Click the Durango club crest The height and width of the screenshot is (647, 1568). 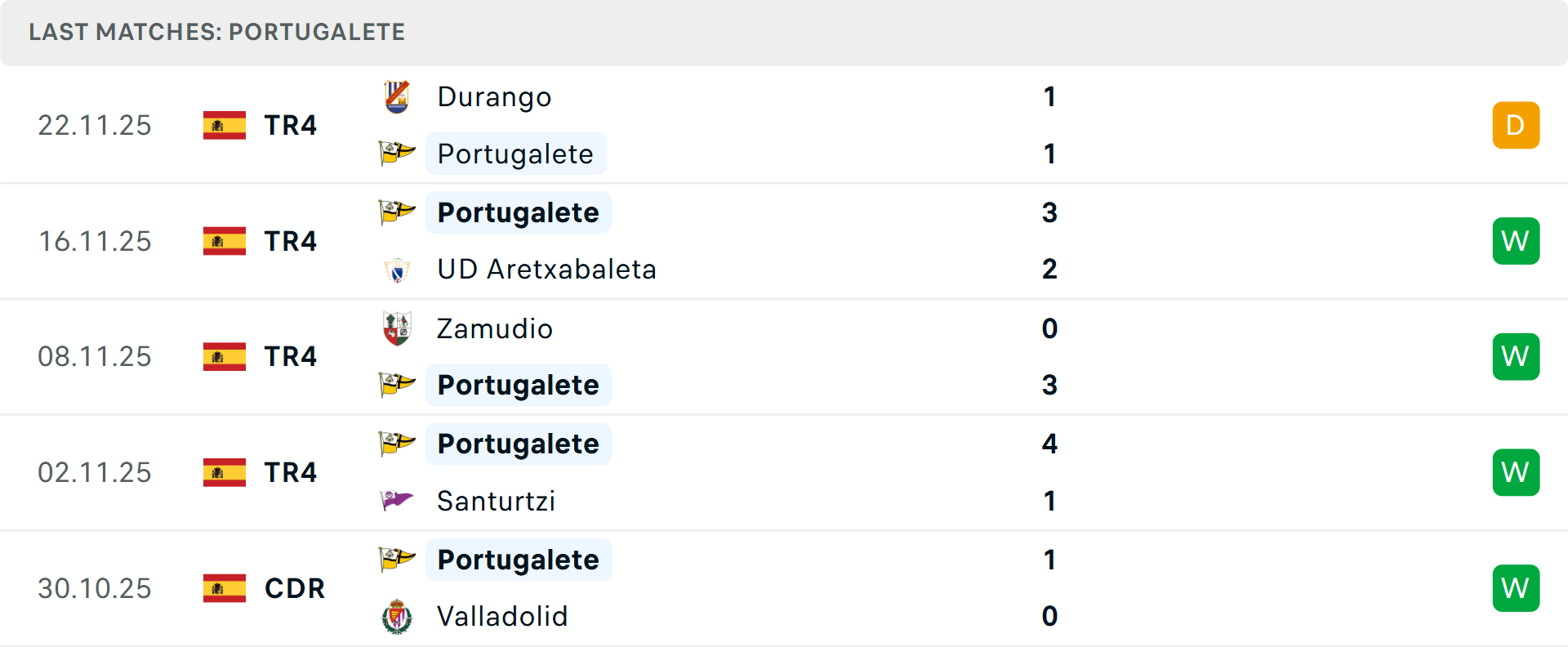coord(397,96)
